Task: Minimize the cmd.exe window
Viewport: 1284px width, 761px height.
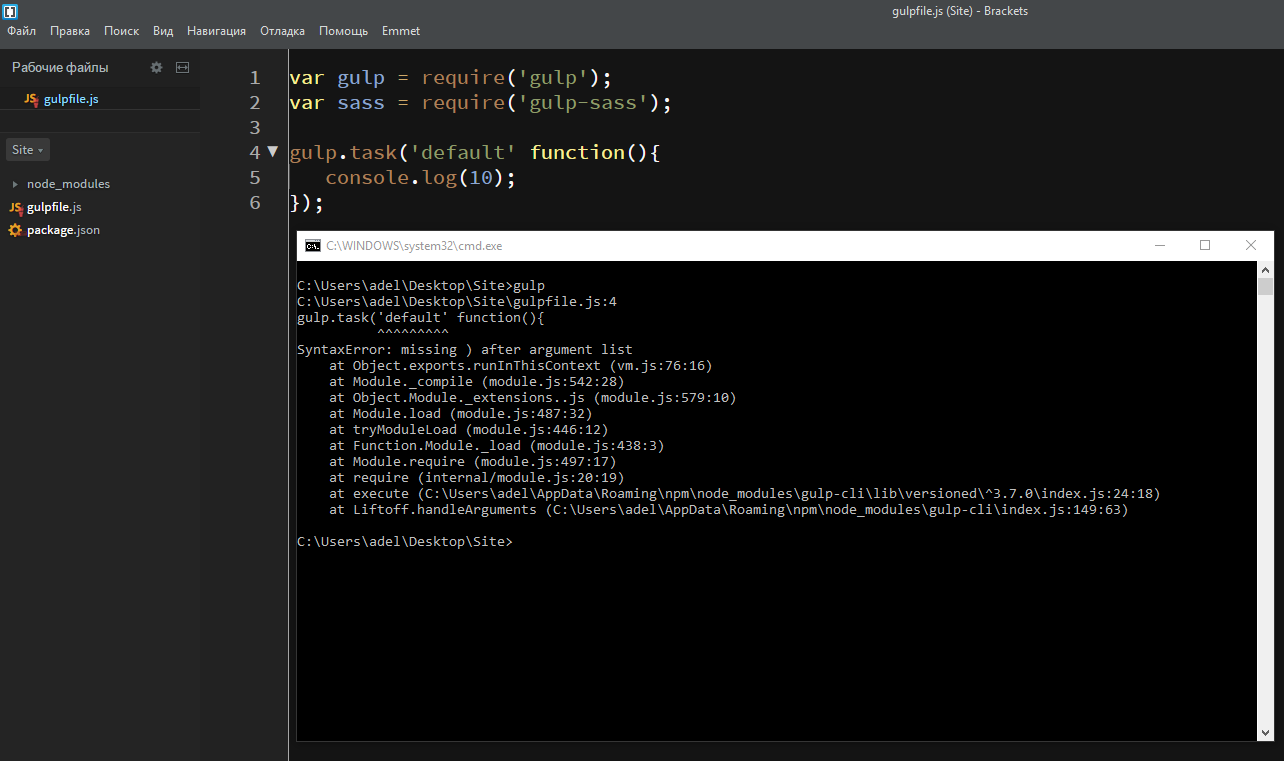Action: 1159,245
